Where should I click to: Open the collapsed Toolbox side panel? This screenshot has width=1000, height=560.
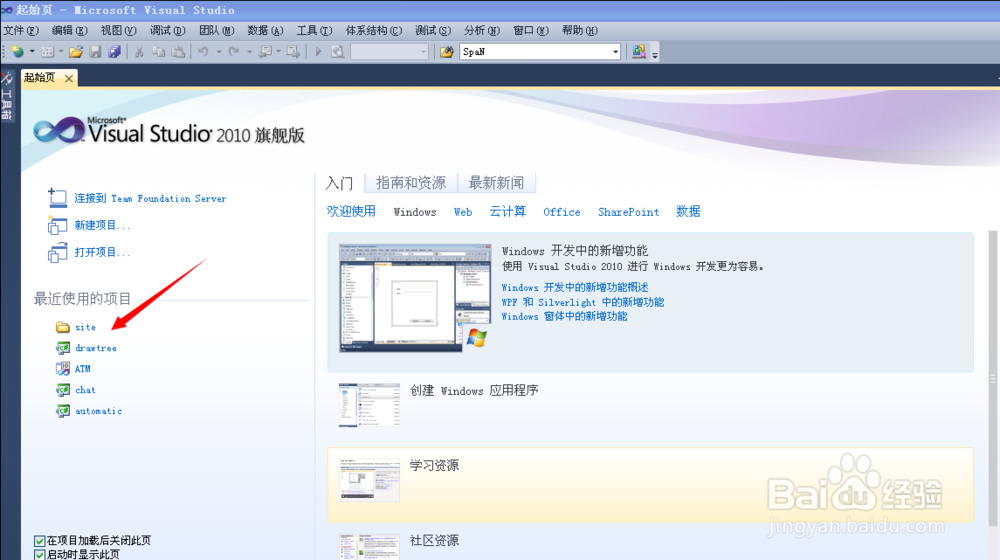(6, 96)
